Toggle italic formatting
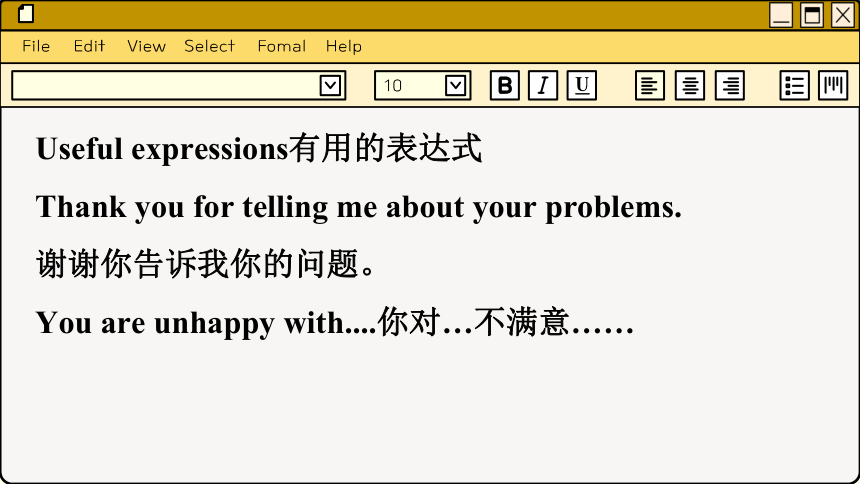 coord(543,85)
